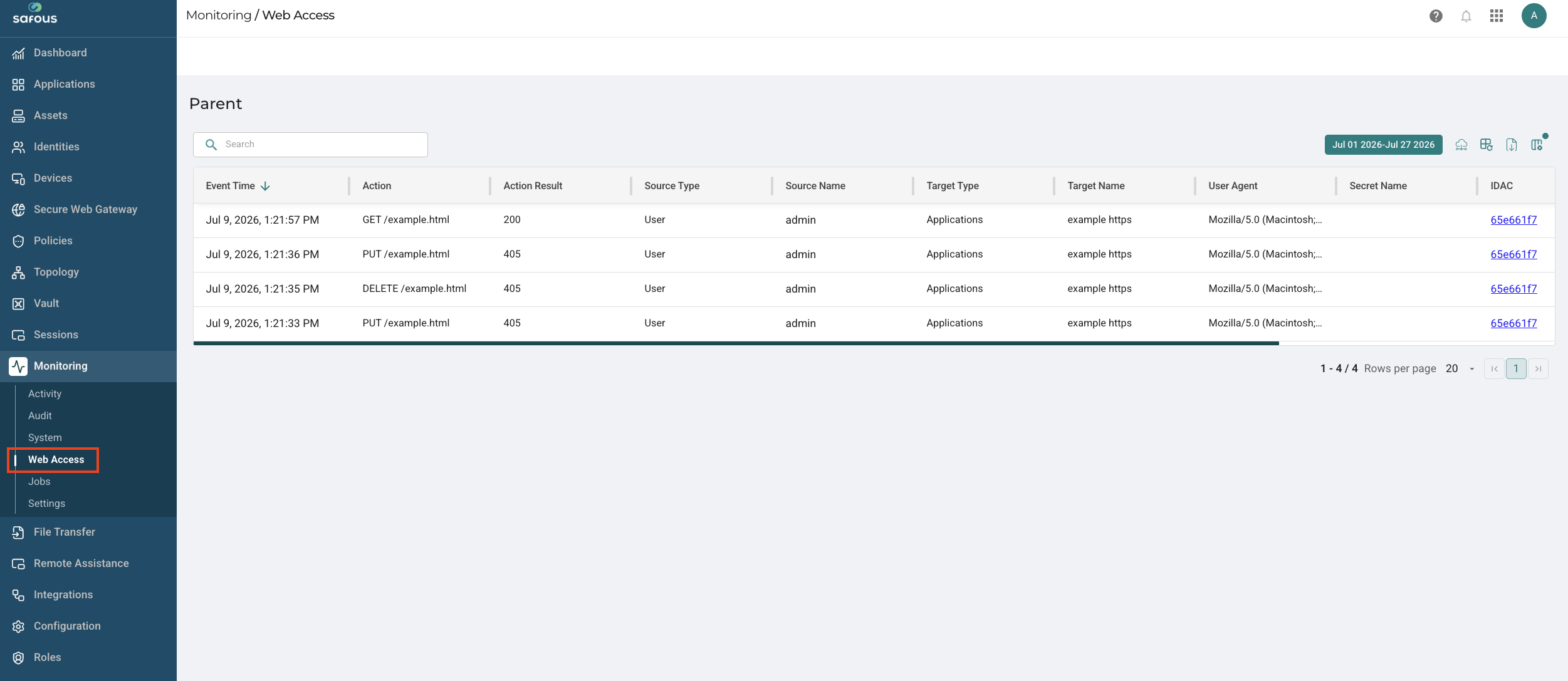Open the Audit submenu item

[x=40, y=416]
